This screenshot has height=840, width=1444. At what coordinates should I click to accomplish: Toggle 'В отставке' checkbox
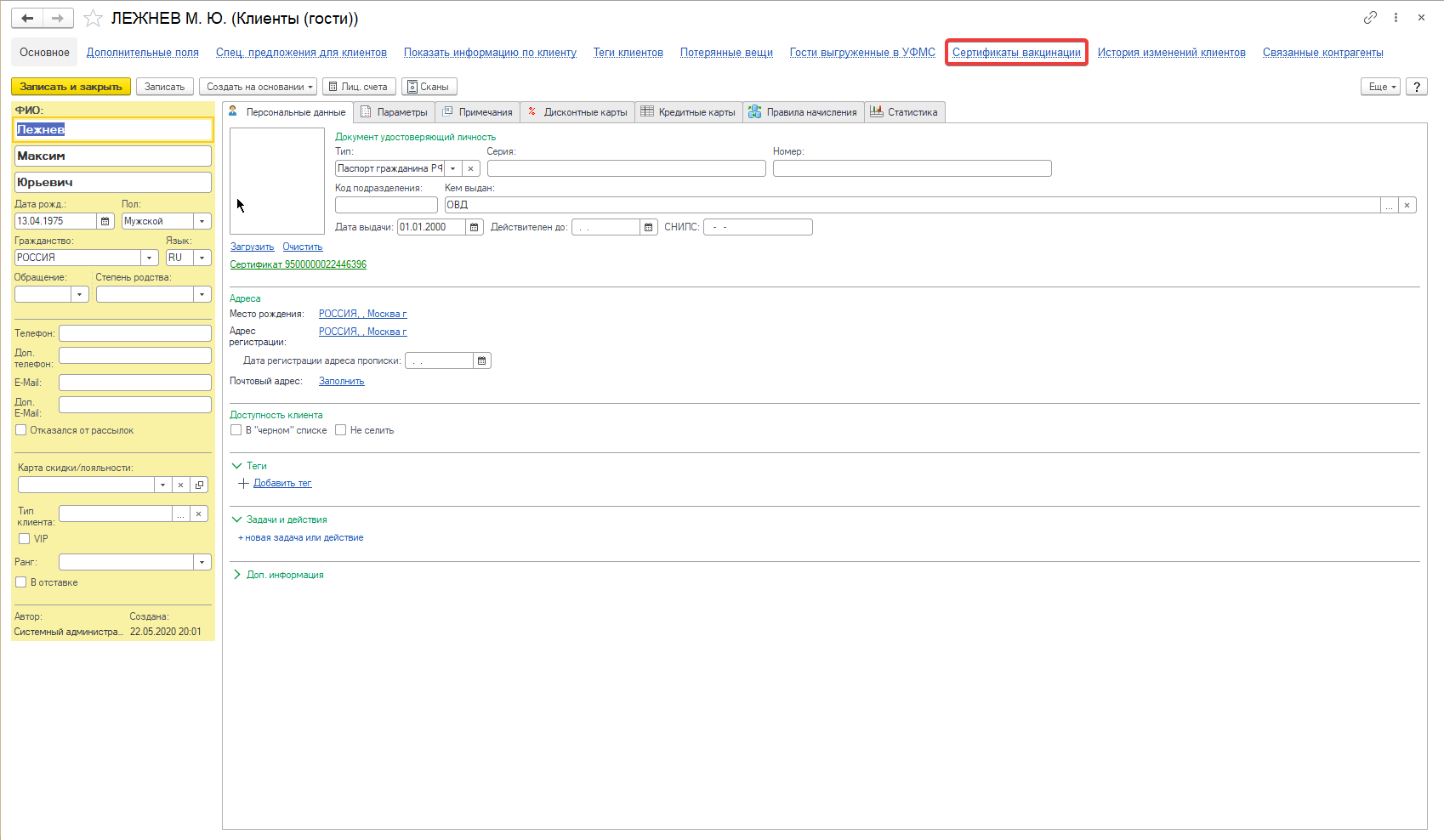click(x=21, y=582)
